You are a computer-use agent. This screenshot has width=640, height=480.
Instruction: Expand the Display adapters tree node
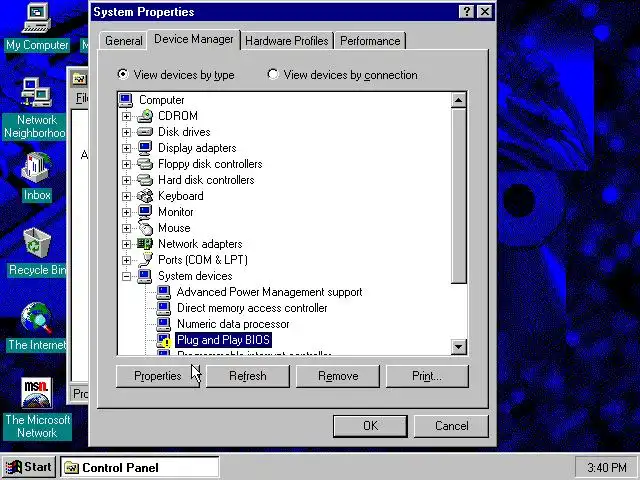click(x=127, y=148)
